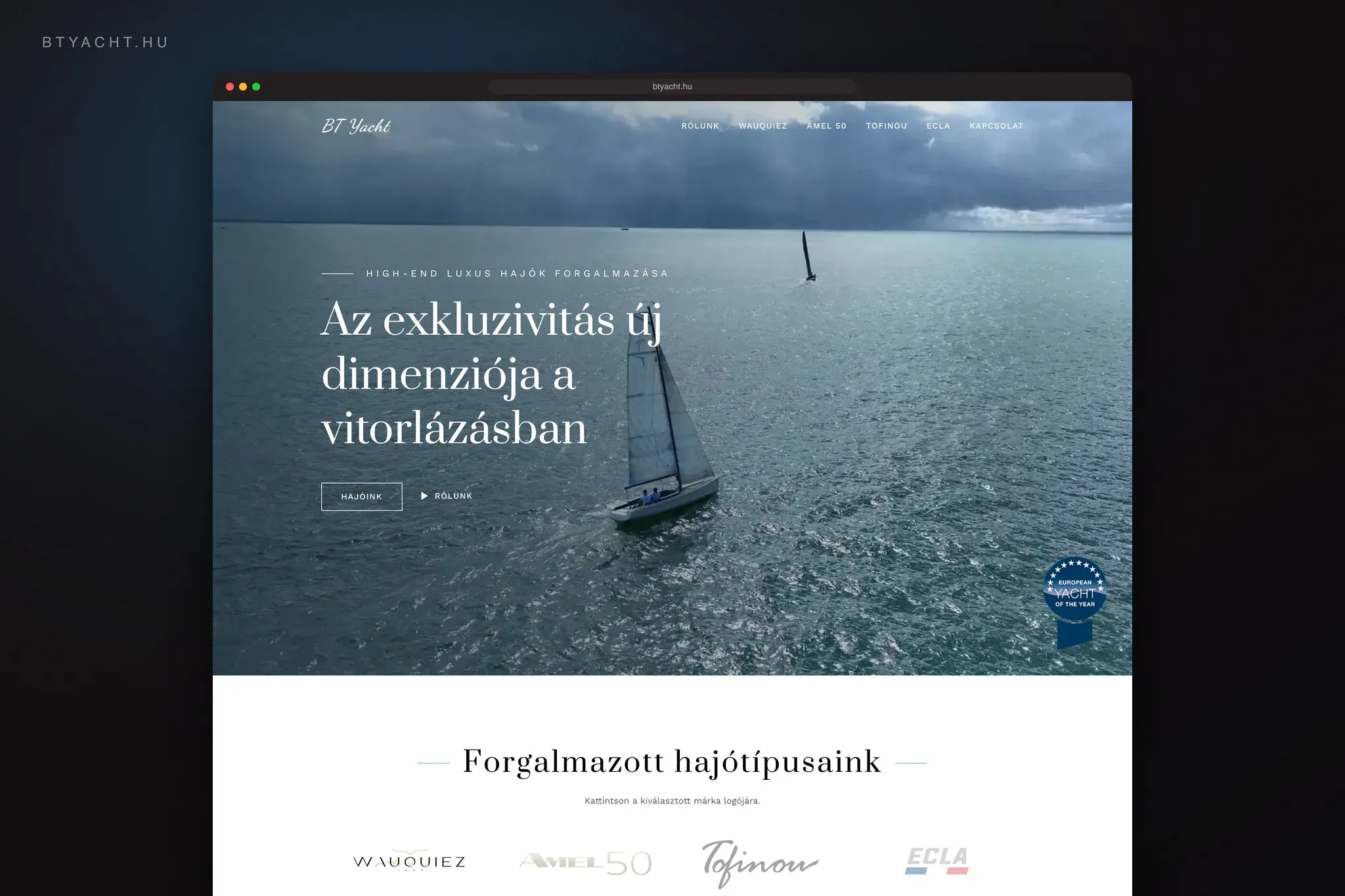Screen dimensions: 1345x896
Task: Maximize the browser with green dot
Action: pyautogui.click(x=256, y=87)
